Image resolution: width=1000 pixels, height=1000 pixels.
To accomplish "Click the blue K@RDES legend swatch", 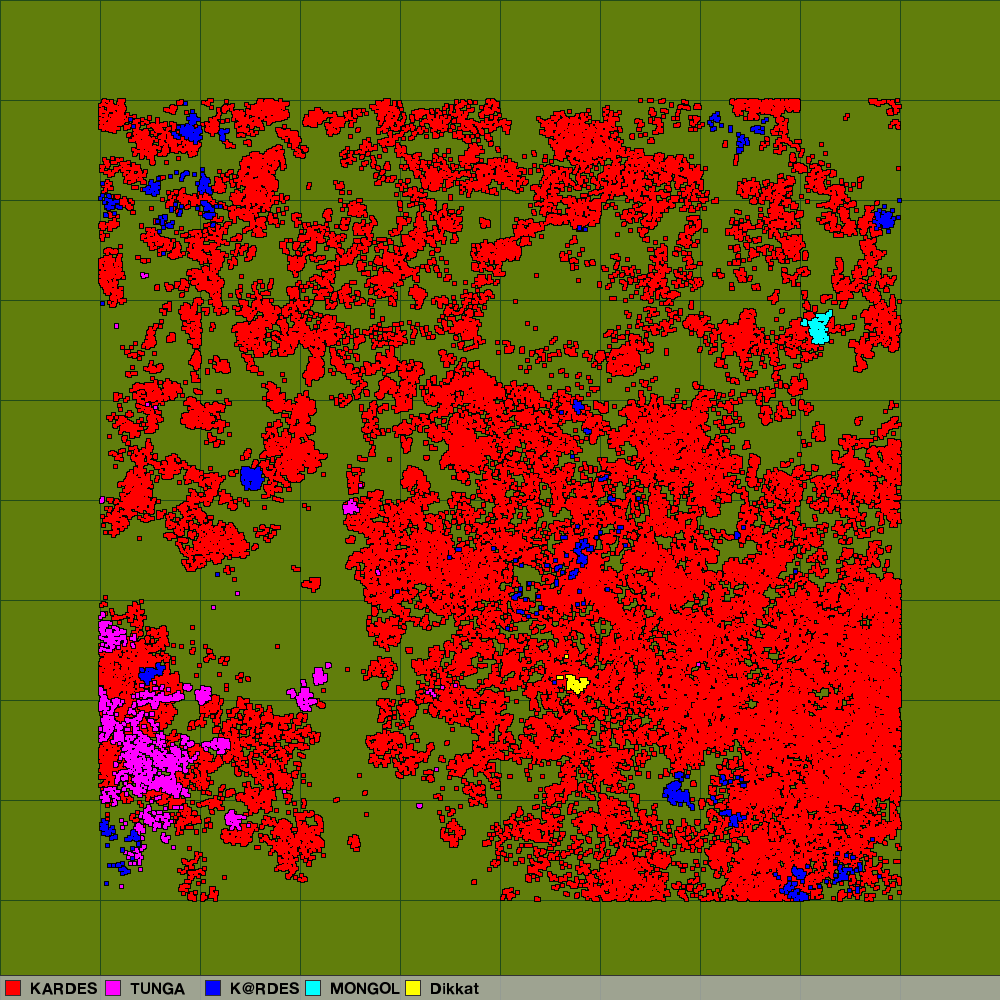I will pos(213,988).
